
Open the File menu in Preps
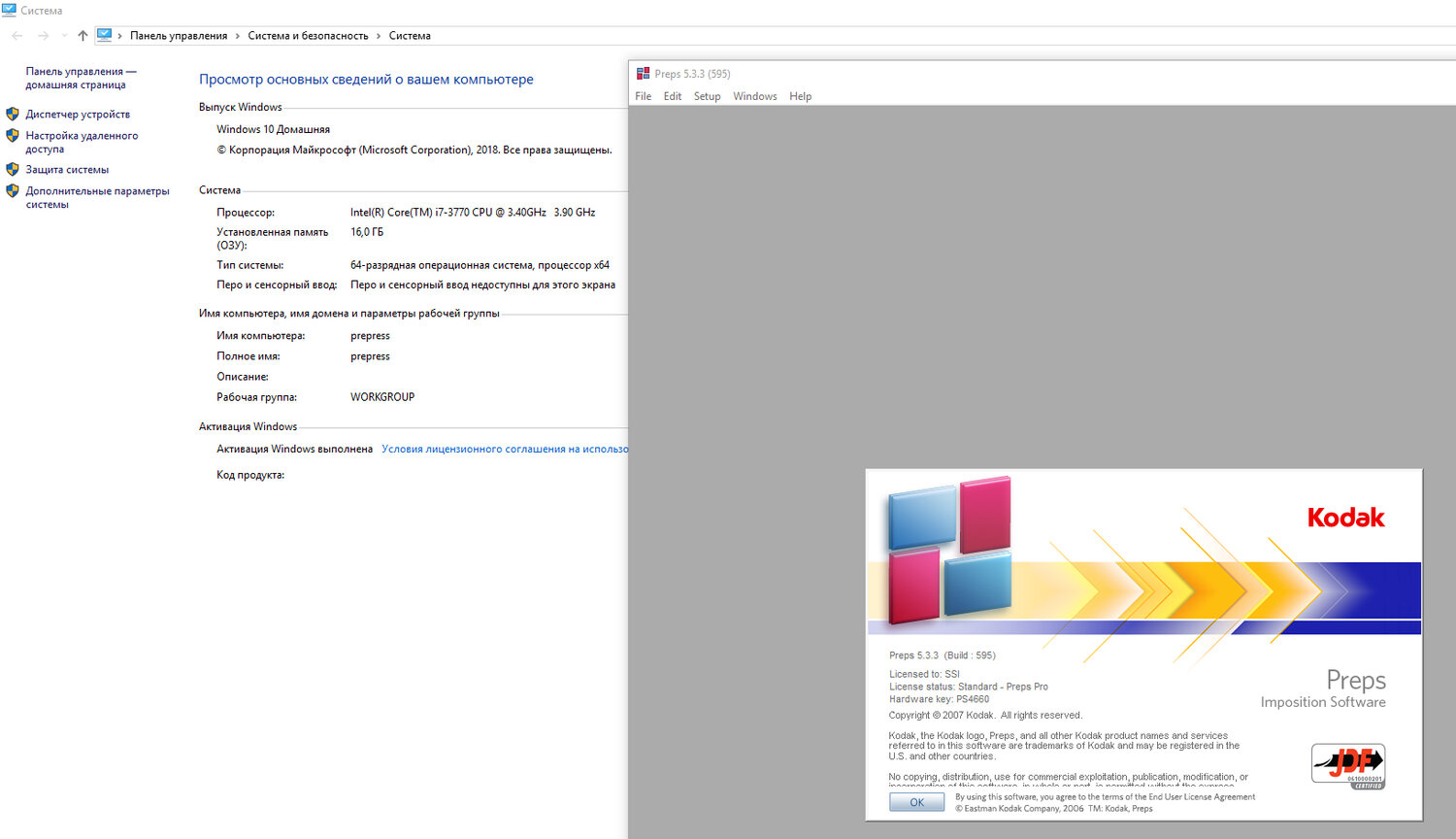click(643, 96)
